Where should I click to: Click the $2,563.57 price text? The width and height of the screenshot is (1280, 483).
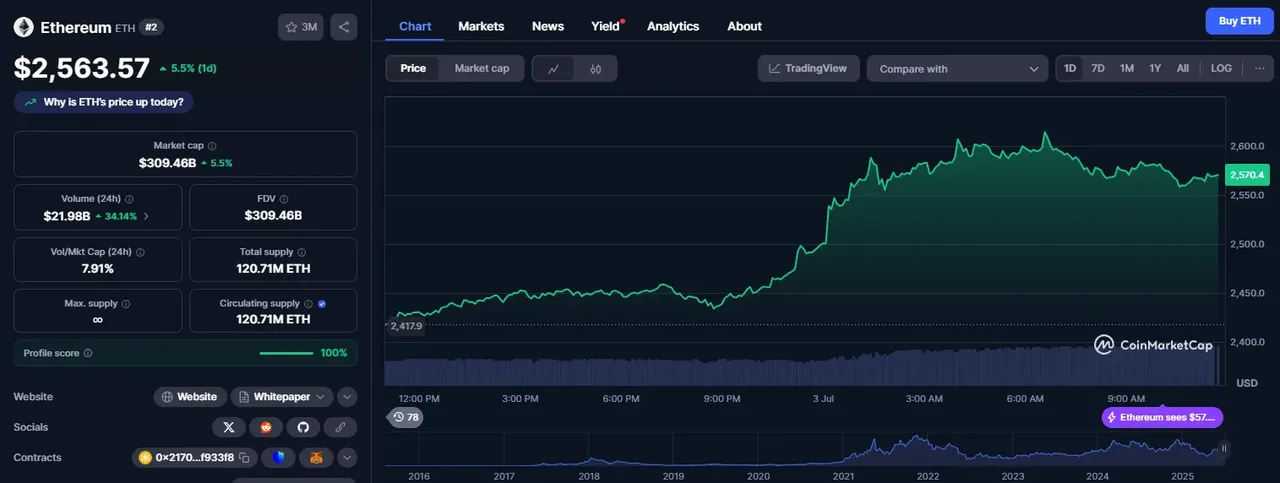point(82,68)
